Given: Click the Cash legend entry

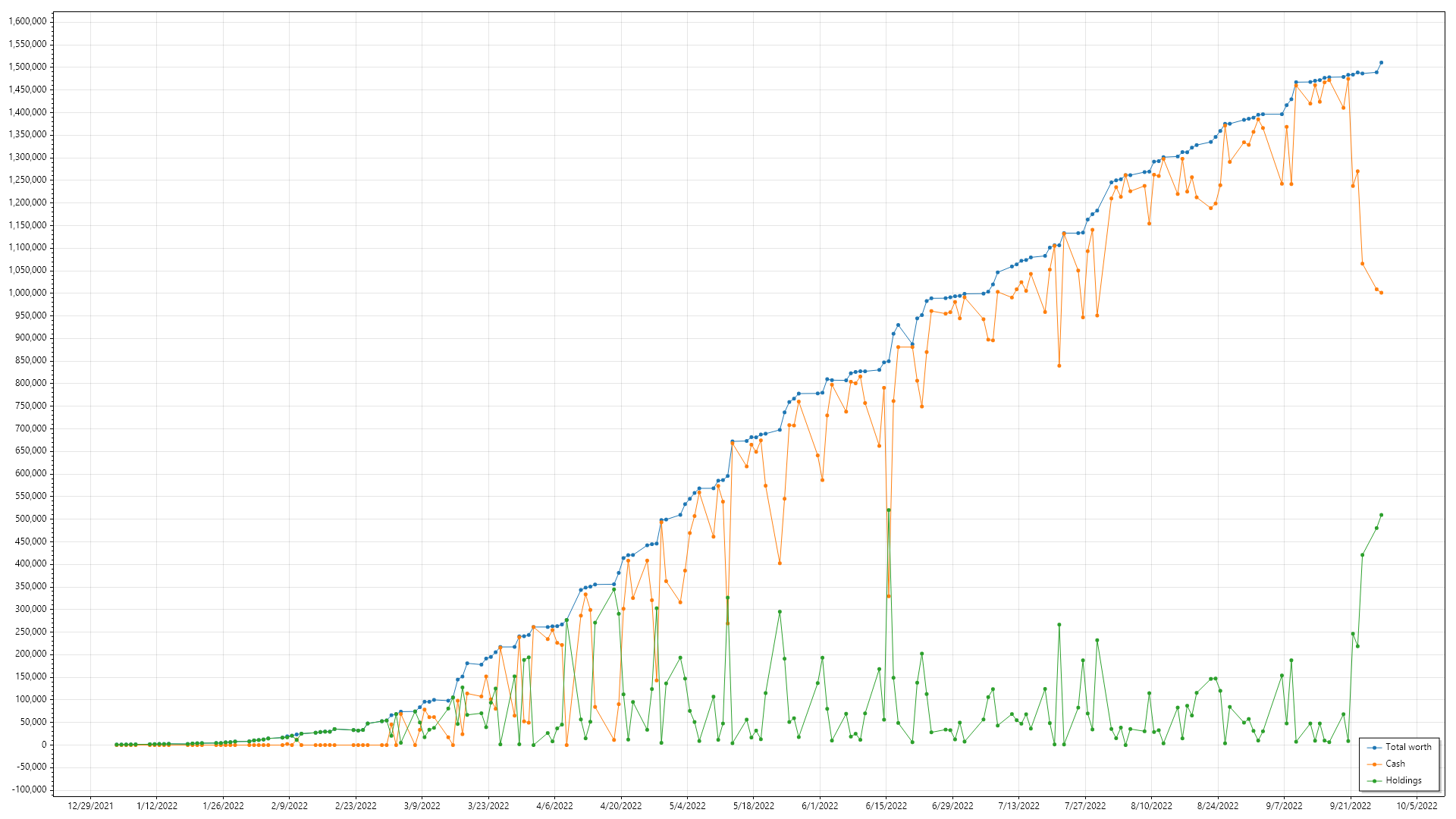Looking at the screenshot, I should point(1386,764).
